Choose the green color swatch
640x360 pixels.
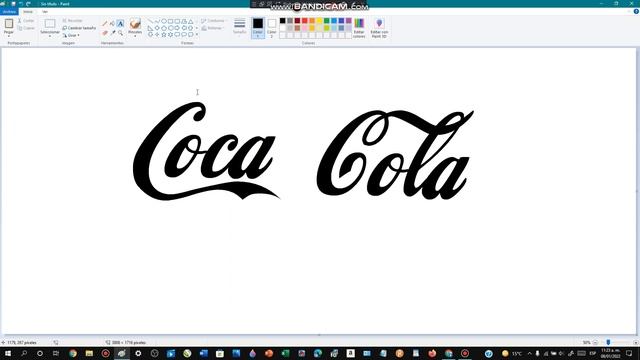[327, 21]
